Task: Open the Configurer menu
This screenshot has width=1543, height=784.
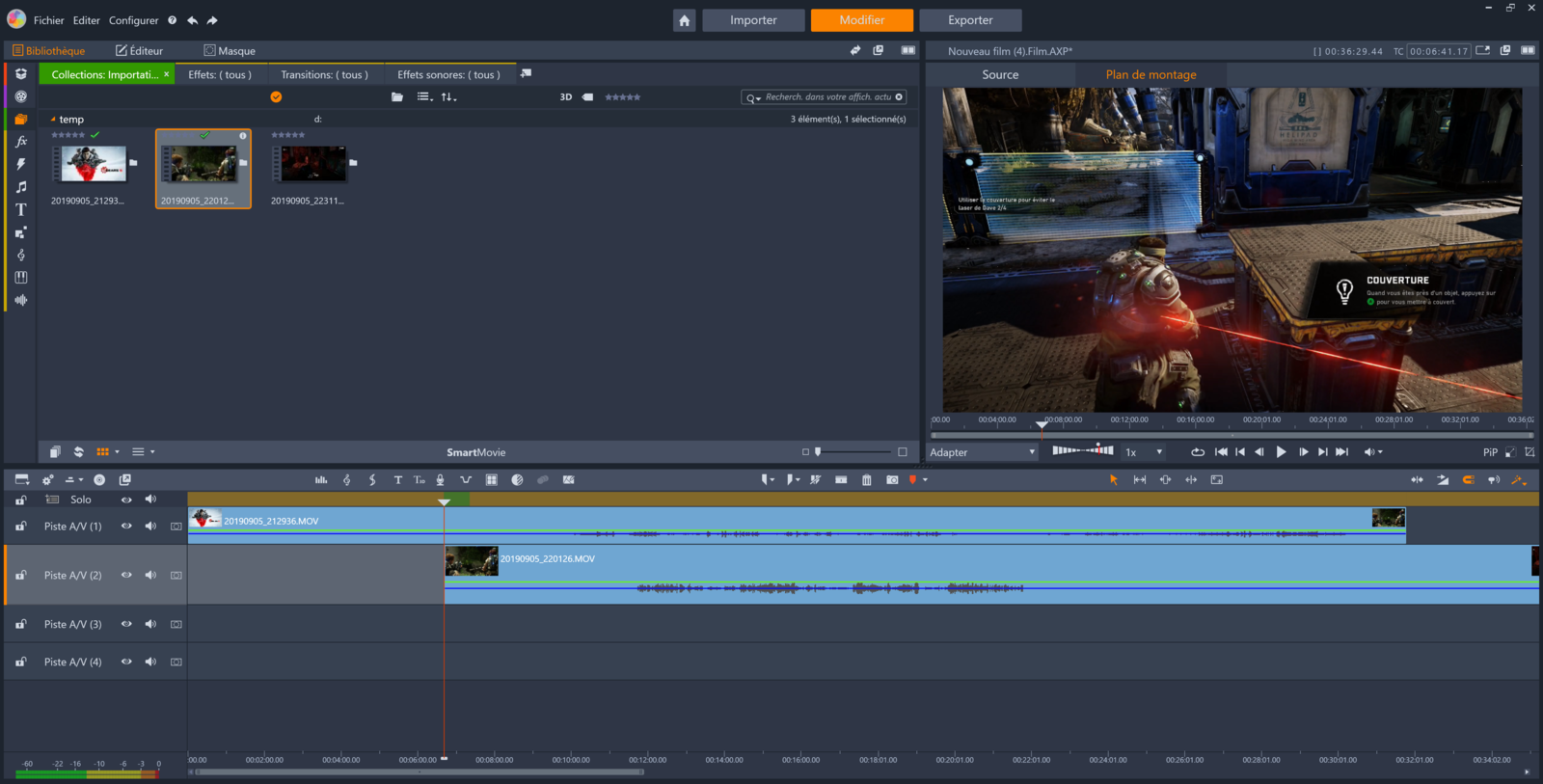Action: click(x=133, y=20)
